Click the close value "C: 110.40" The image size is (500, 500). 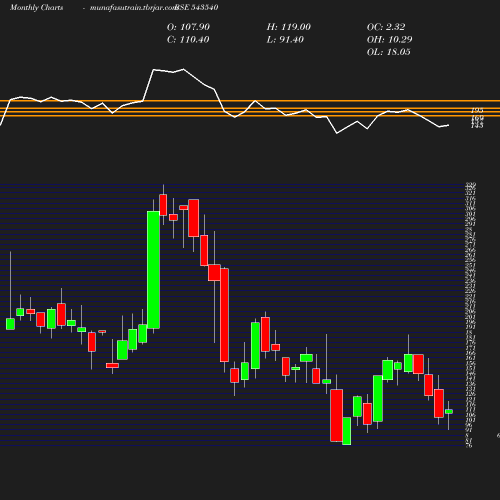(x=188, y=40)
